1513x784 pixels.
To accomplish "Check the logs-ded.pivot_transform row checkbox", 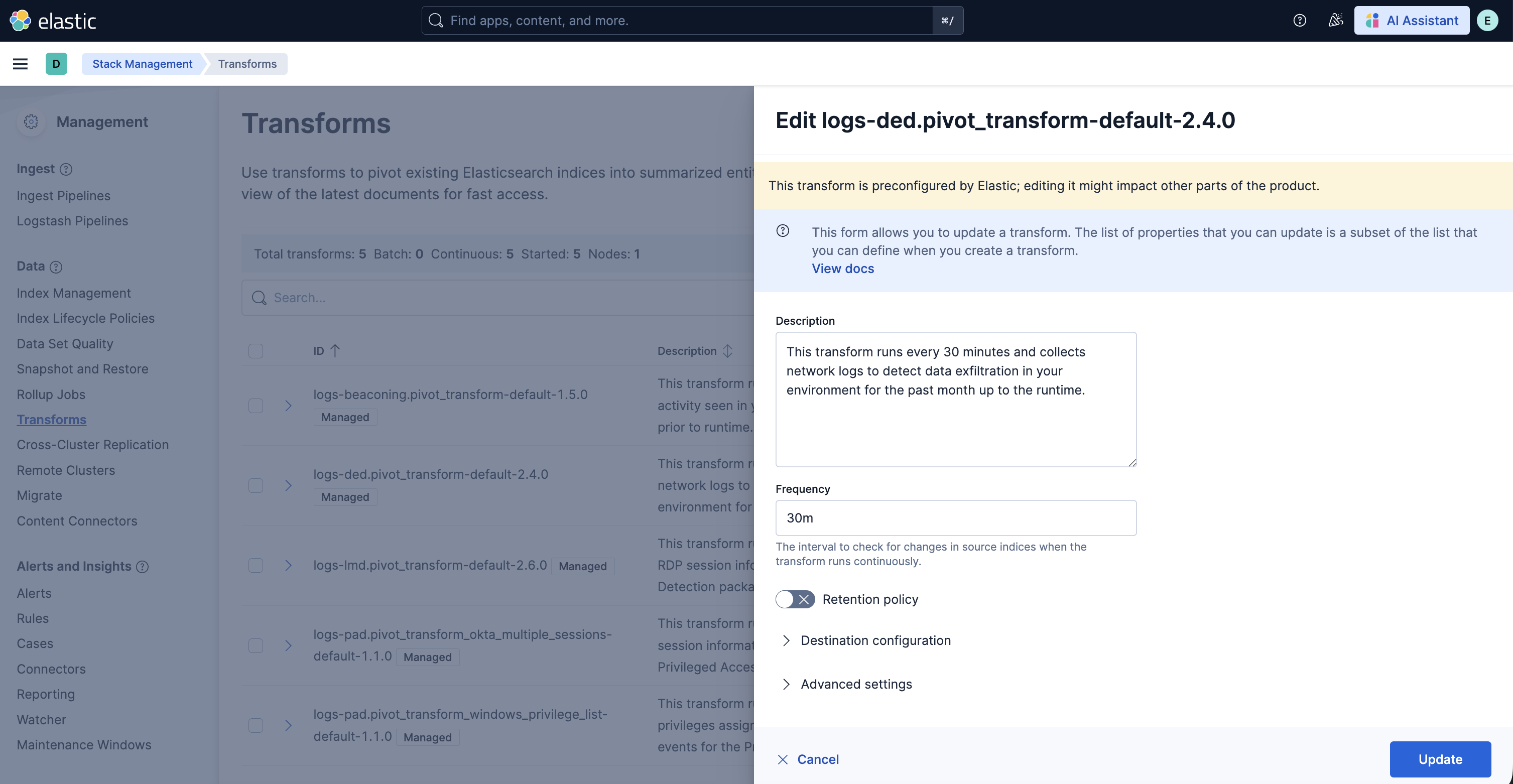I will (256, 486).
